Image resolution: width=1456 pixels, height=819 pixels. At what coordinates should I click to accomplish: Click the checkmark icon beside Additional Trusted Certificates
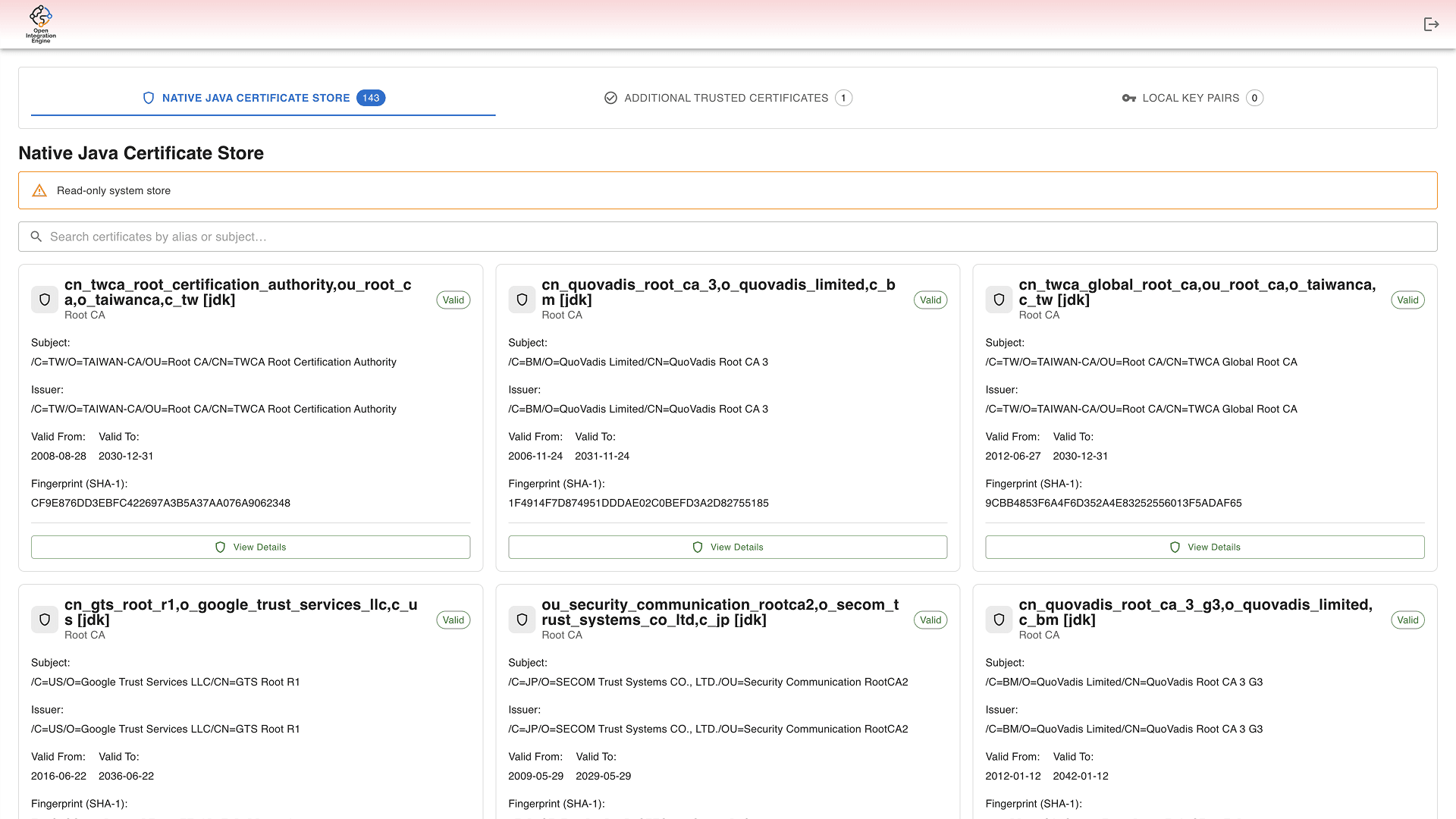(x=610, y=98)
